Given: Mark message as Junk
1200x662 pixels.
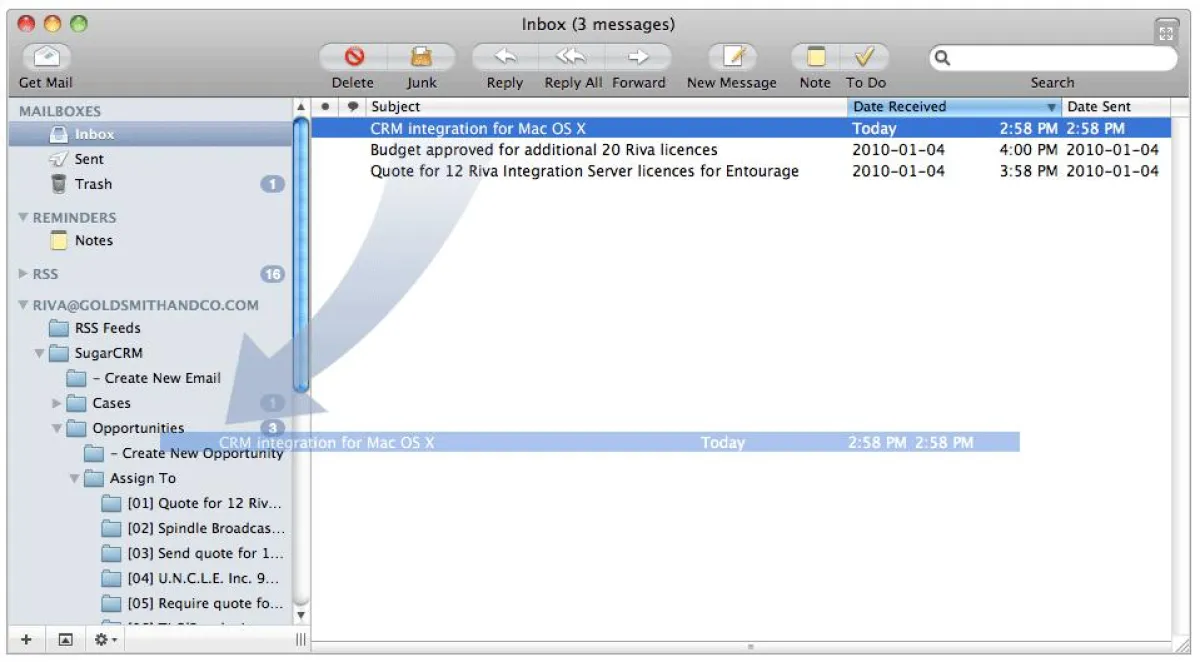Looking at the screenshot, I should [x=422, y=57].
